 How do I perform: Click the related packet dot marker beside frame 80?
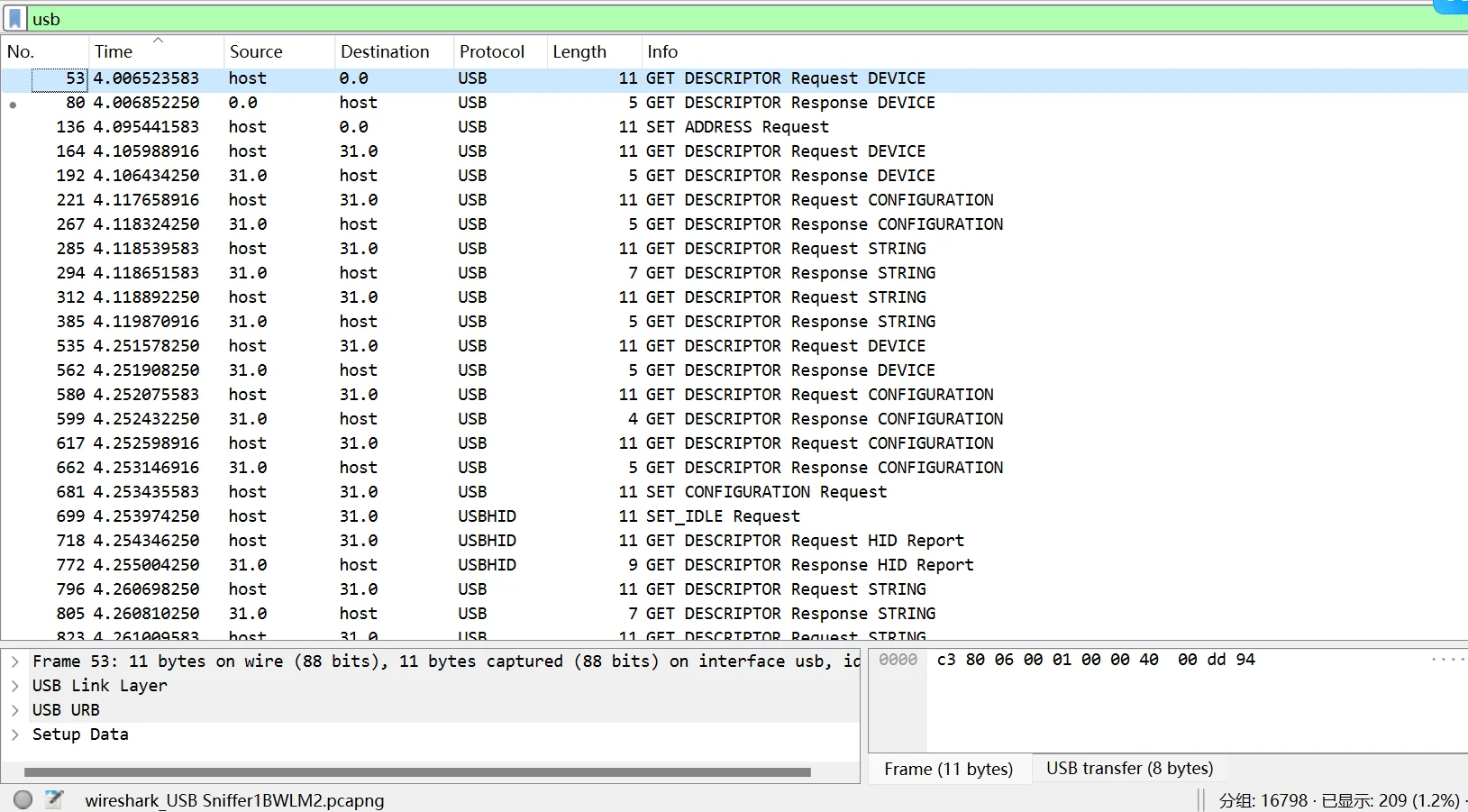[13, 105]
